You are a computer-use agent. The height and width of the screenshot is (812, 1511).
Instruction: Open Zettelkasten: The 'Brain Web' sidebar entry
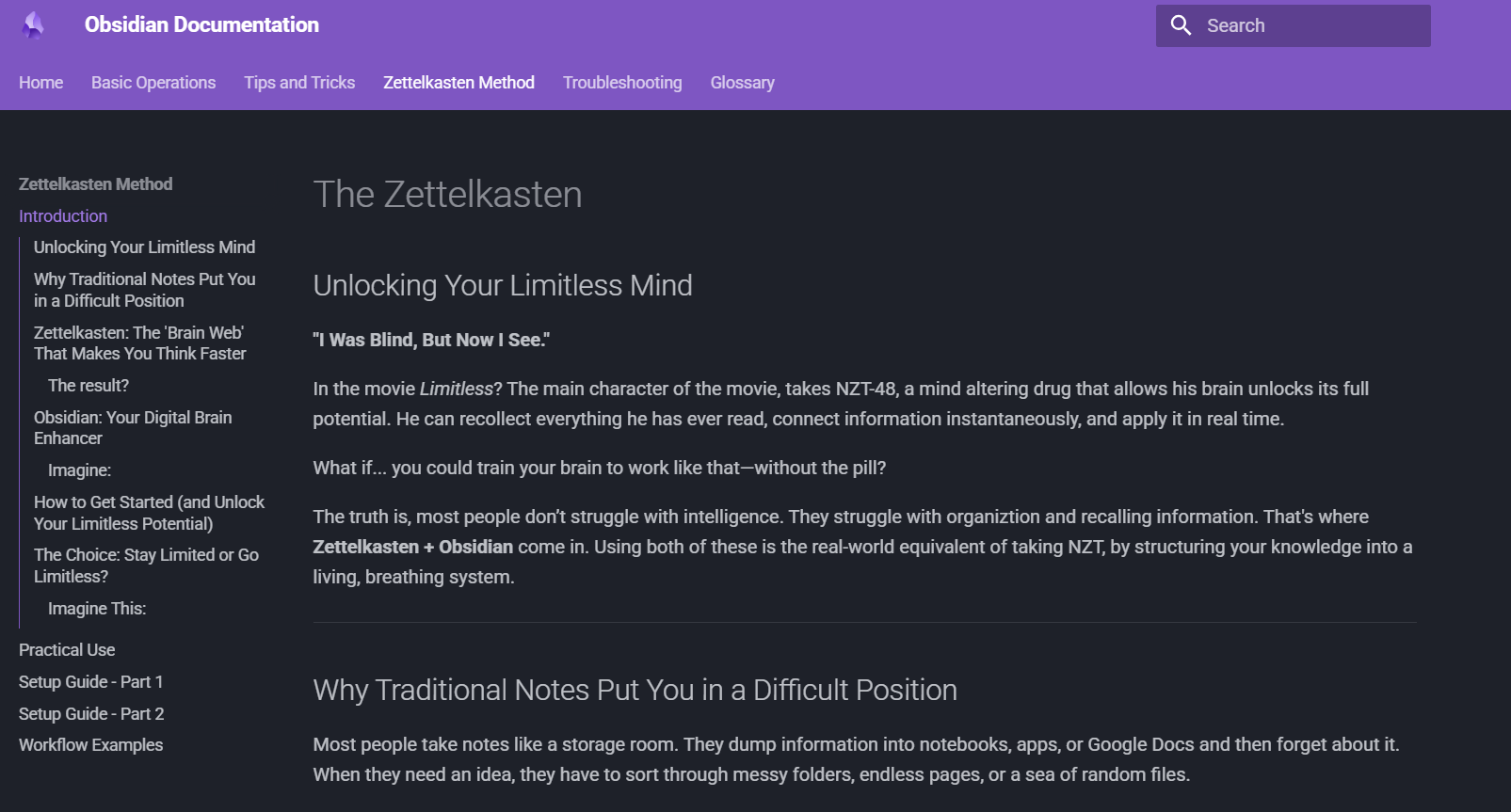(x=140, y=343)
